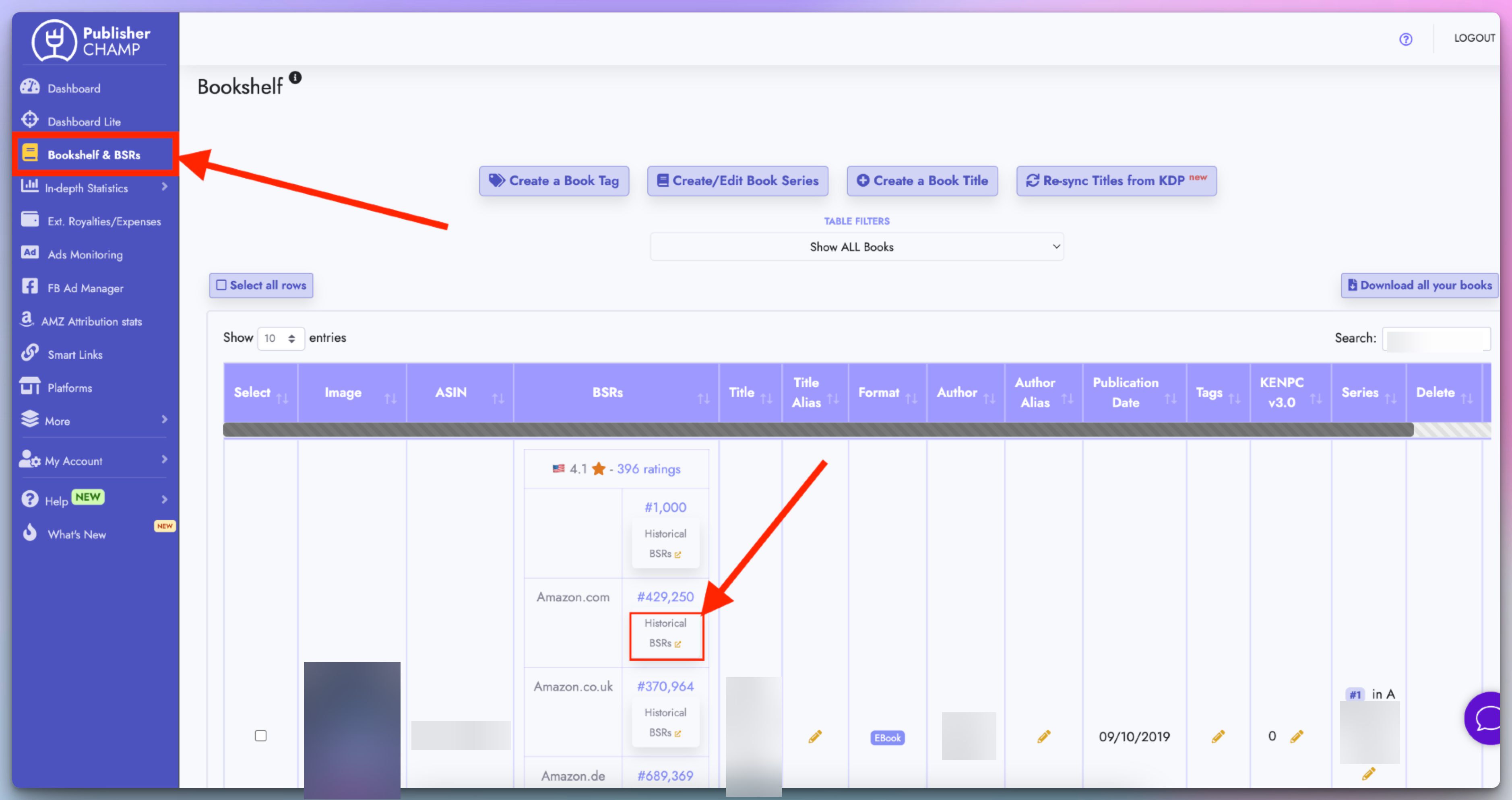Screen dimensions: 1512x800
Task: Edit the Tags pencil icon
Action: (x=1218, y=736)
